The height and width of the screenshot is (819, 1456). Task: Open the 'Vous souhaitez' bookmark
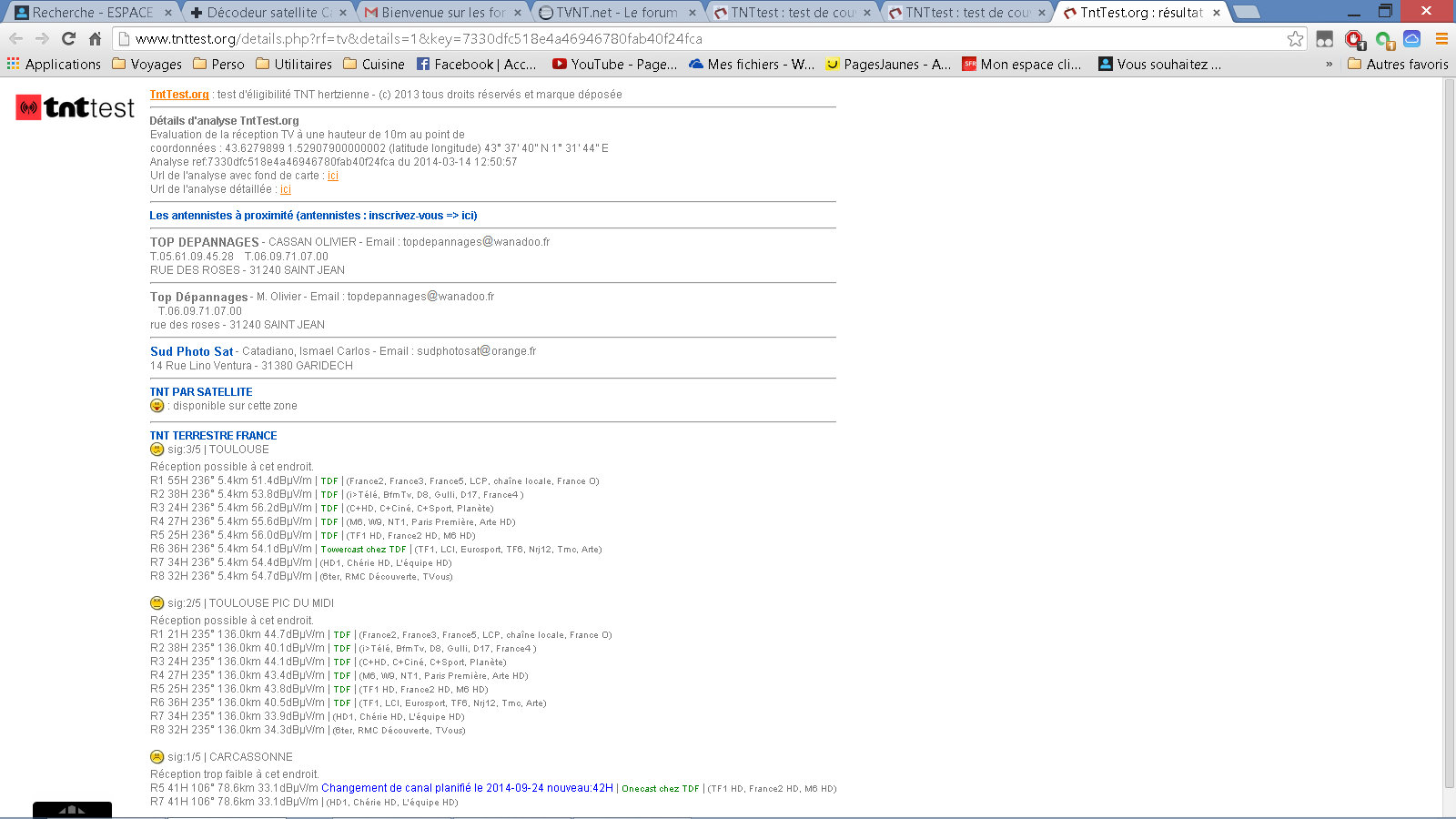tap(1159, 65)
